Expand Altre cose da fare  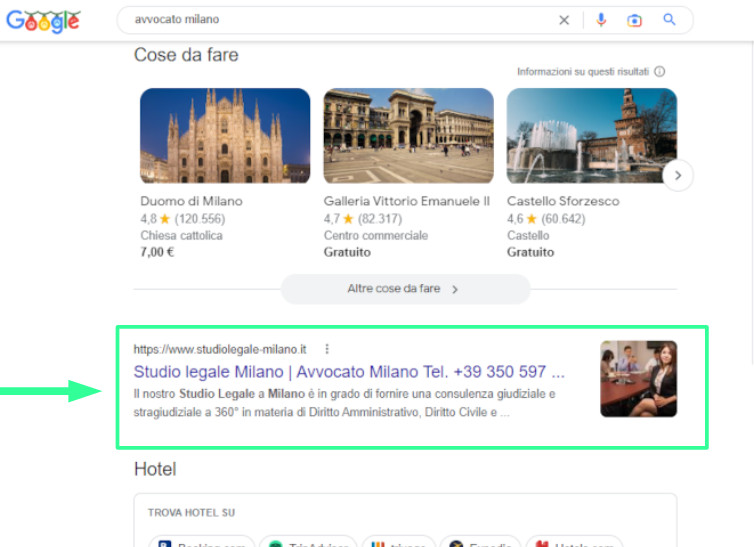(x=406, y=289)
